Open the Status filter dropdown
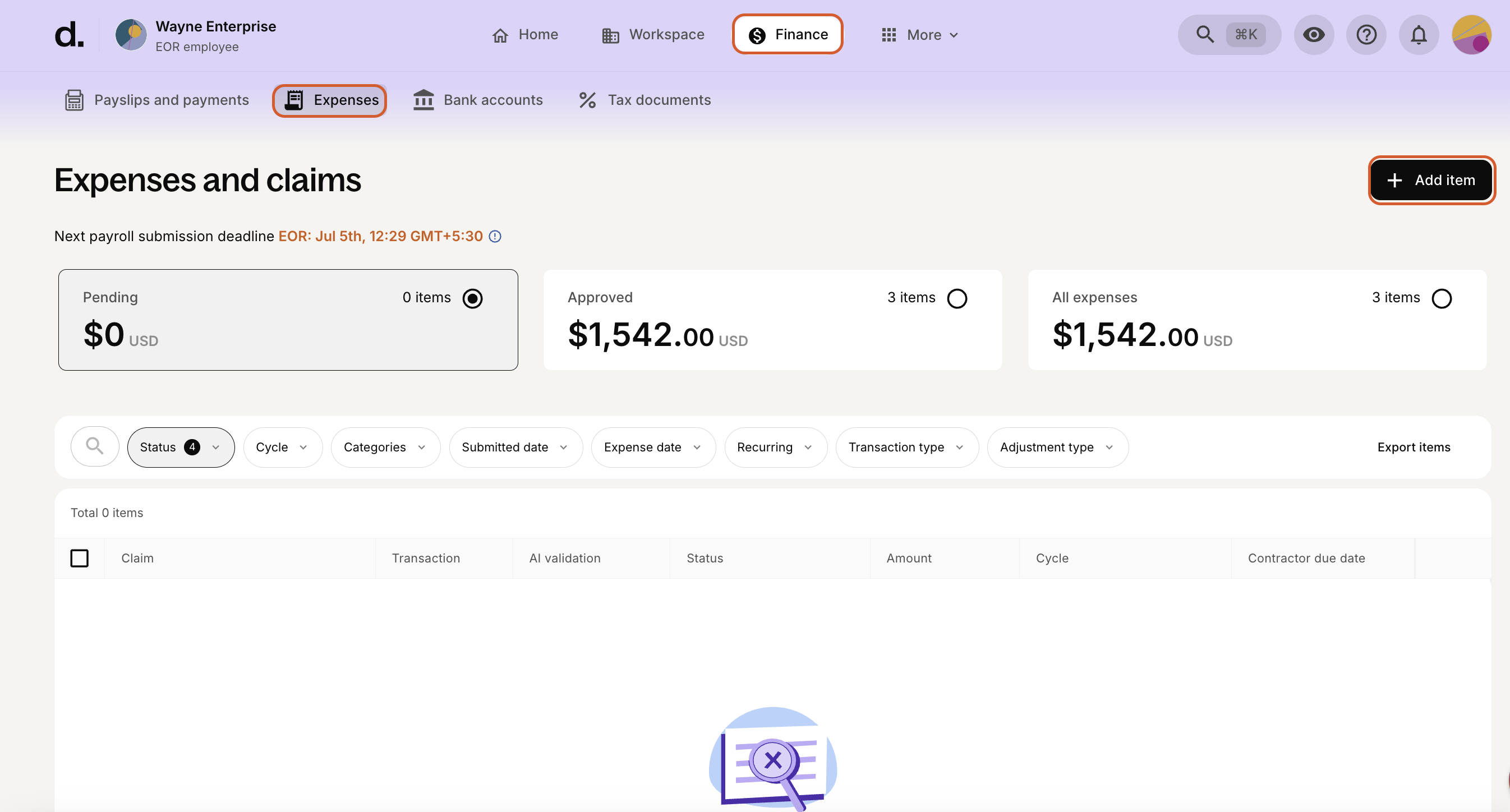 (180, 446)
